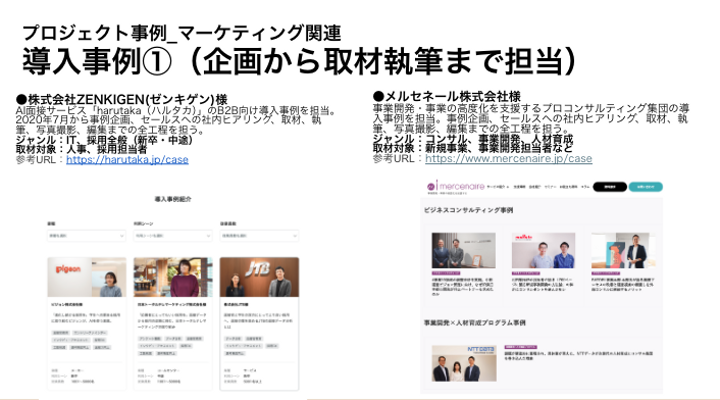720x400 pixels.
Task: Click the description text under the Murata photo
Action: tap(543, 285)
